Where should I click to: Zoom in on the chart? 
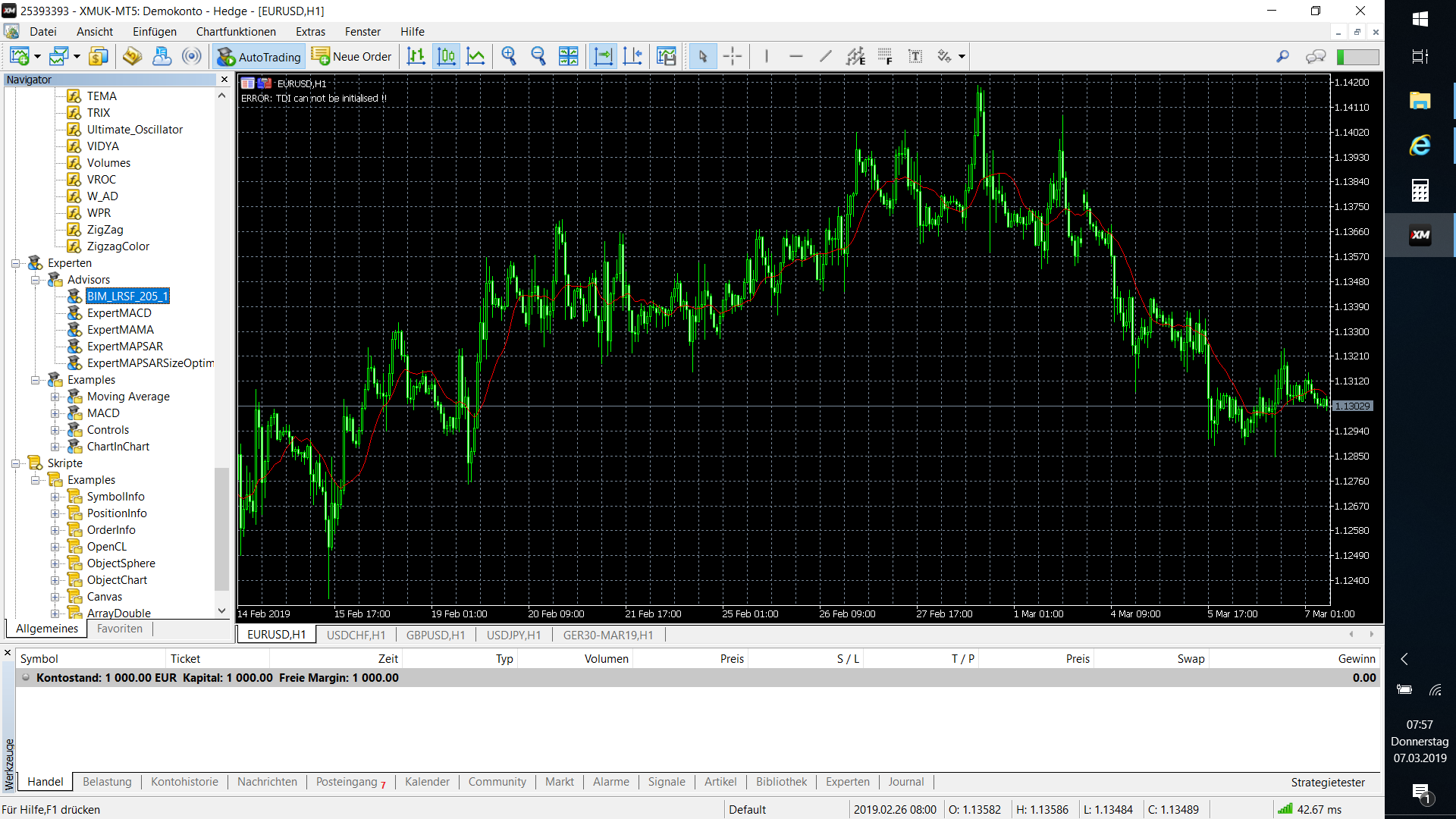pos(509,56)
